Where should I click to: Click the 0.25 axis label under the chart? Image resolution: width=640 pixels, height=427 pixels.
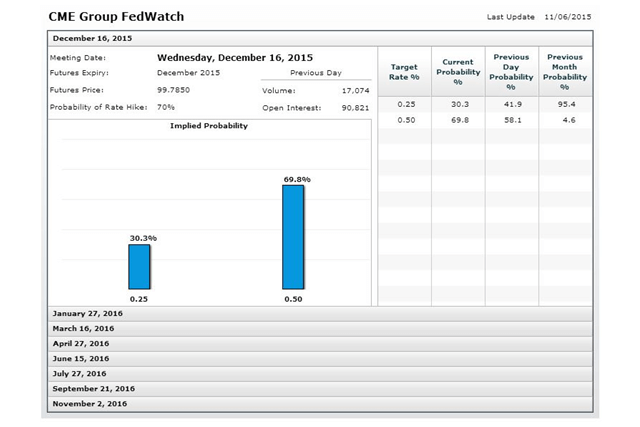(x=139, y=299)
